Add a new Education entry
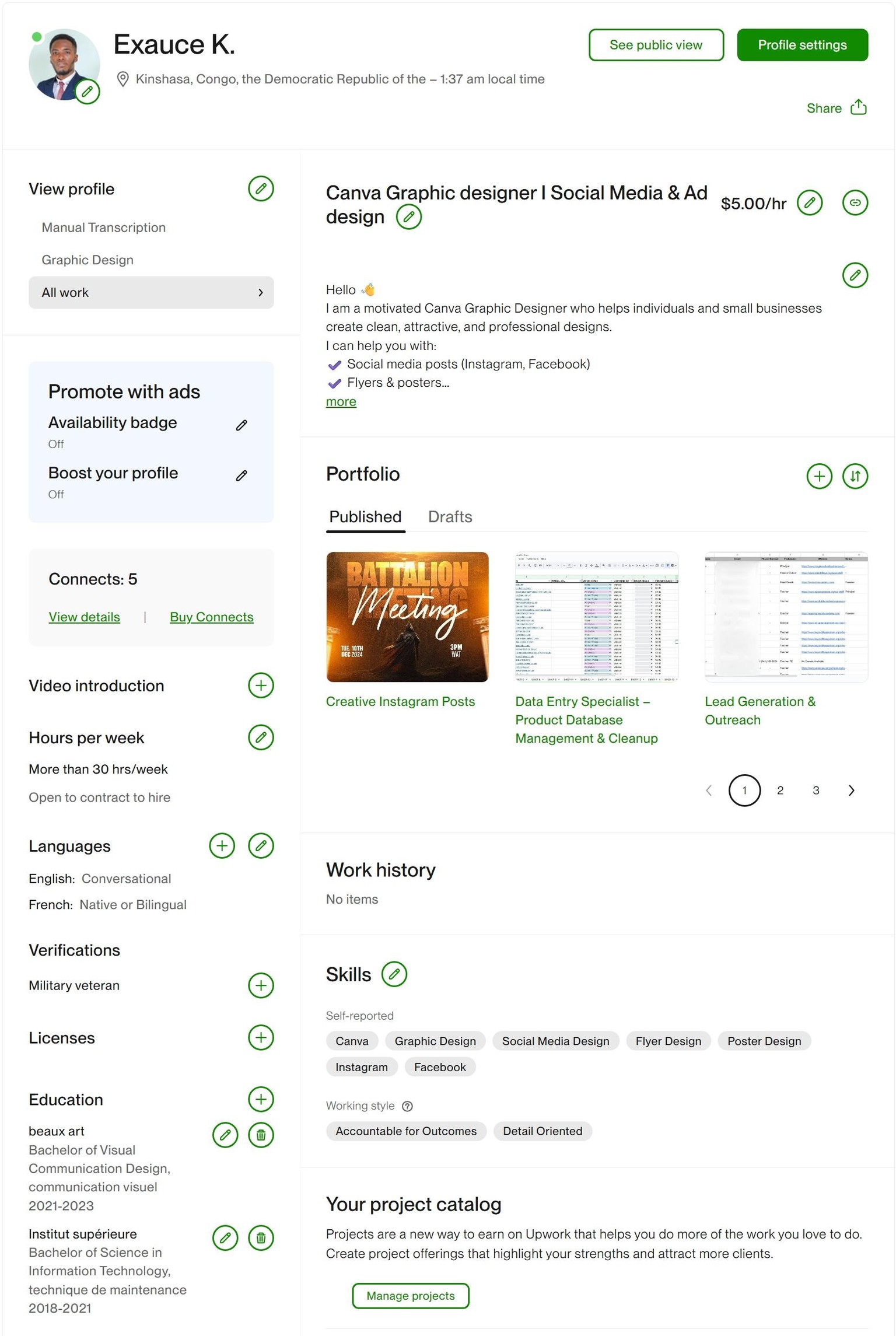Viewport: 896px width, 1336px height. 261,1099
